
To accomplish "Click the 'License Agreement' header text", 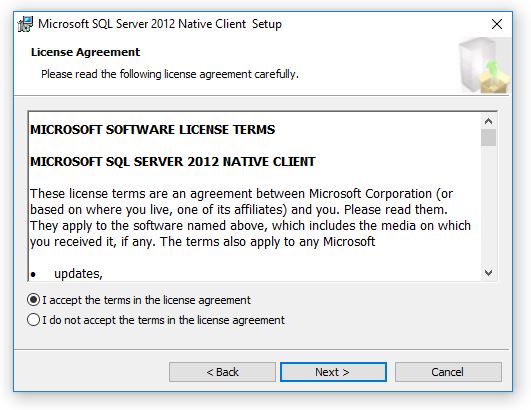I will (x=85, y=52).
